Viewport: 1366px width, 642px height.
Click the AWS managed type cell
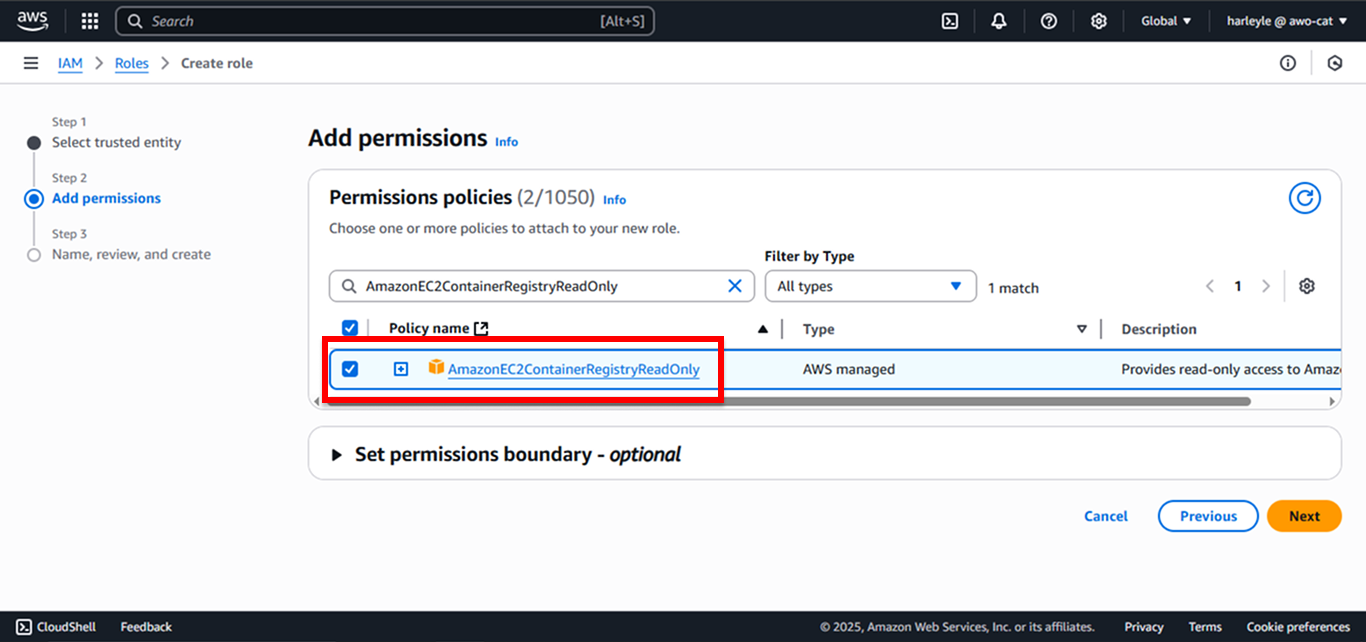848,369
